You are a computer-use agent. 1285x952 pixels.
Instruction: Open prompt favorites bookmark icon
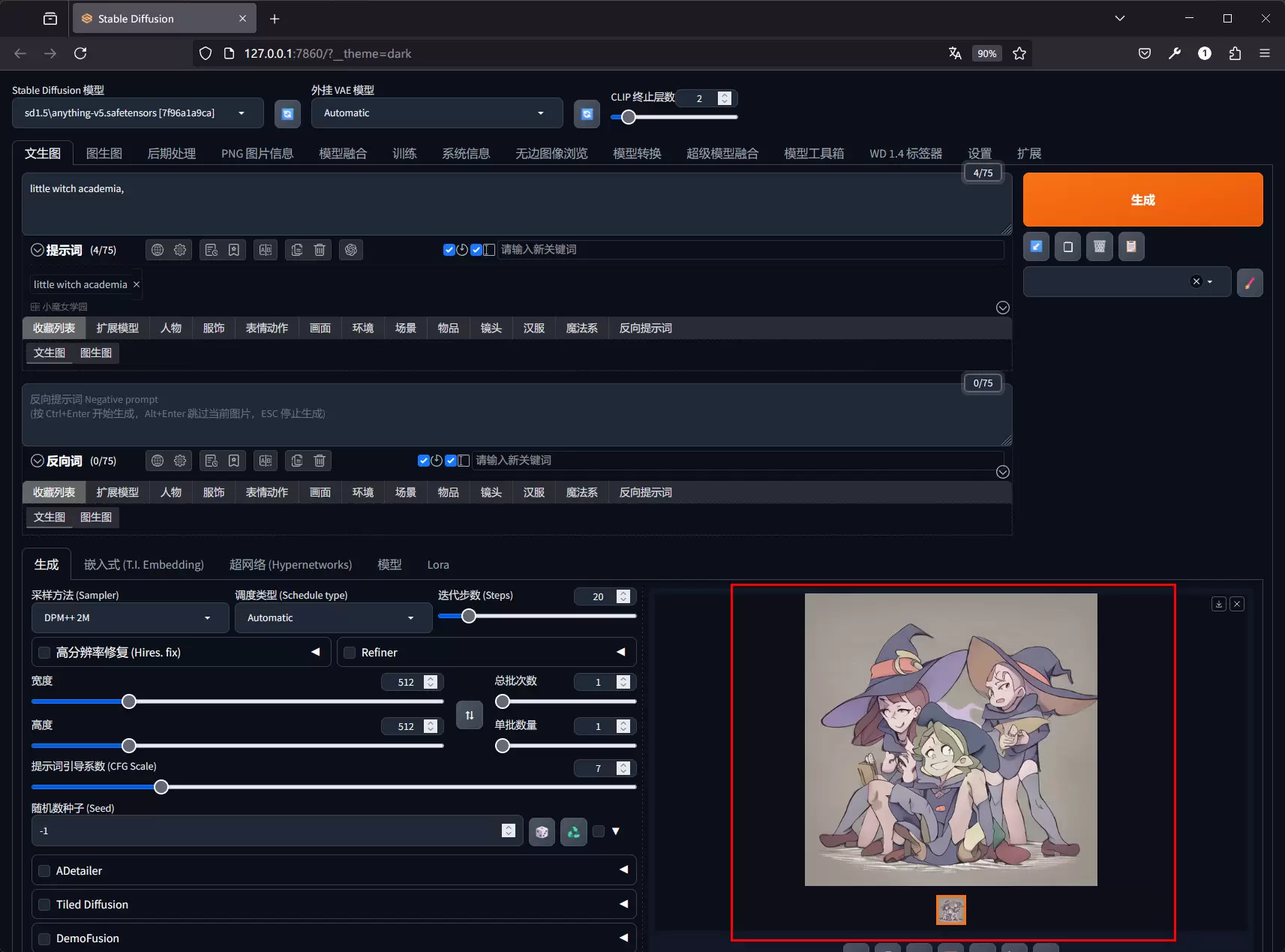point(234,250)
